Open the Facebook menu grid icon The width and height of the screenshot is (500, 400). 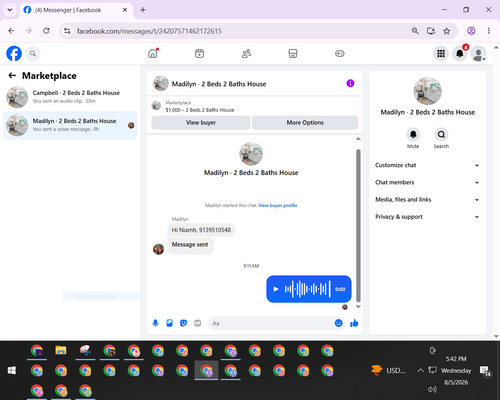click(441, 53)
